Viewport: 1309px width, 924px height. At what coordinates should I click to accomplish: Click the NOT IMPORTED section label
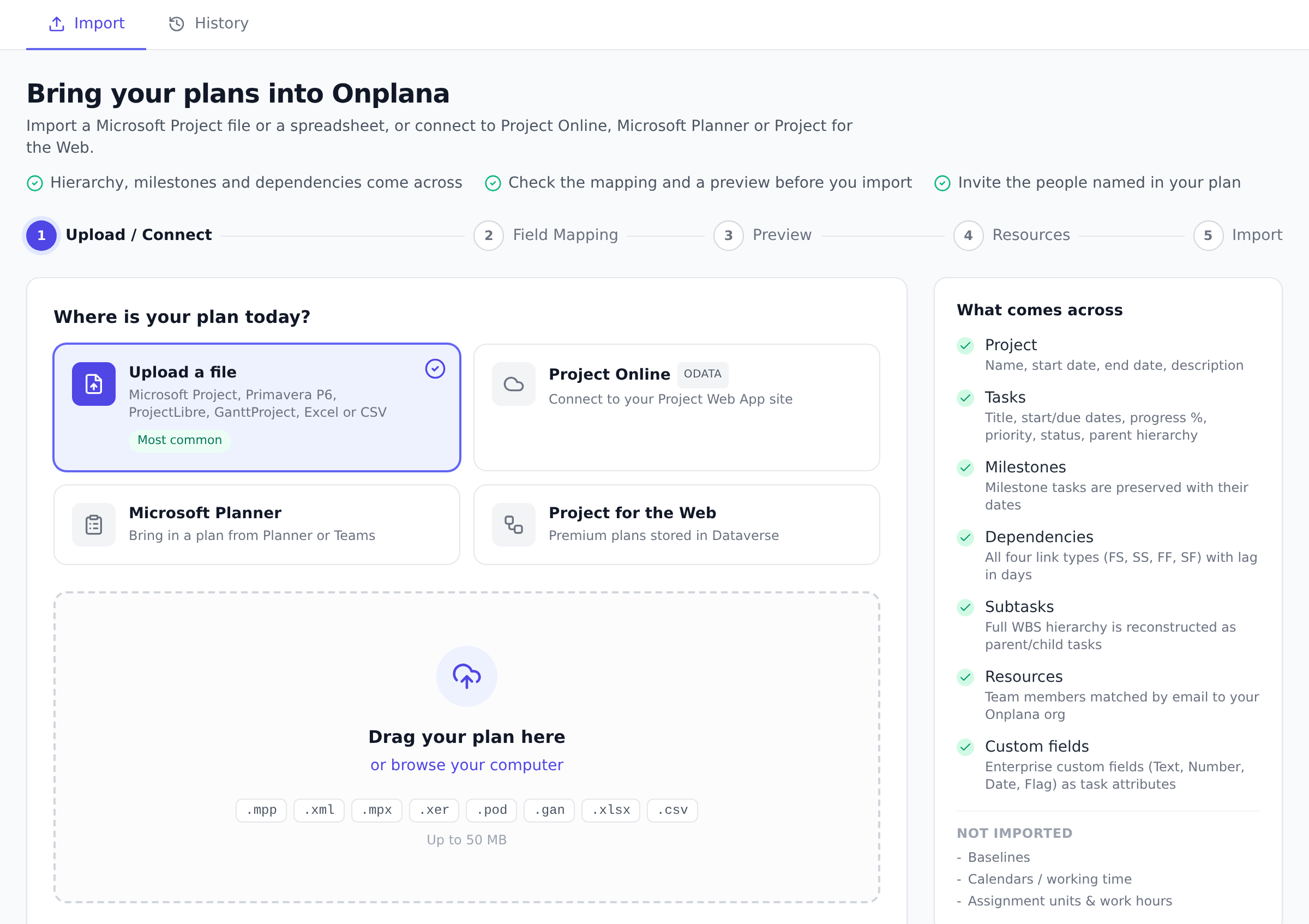coord(1015,833)
